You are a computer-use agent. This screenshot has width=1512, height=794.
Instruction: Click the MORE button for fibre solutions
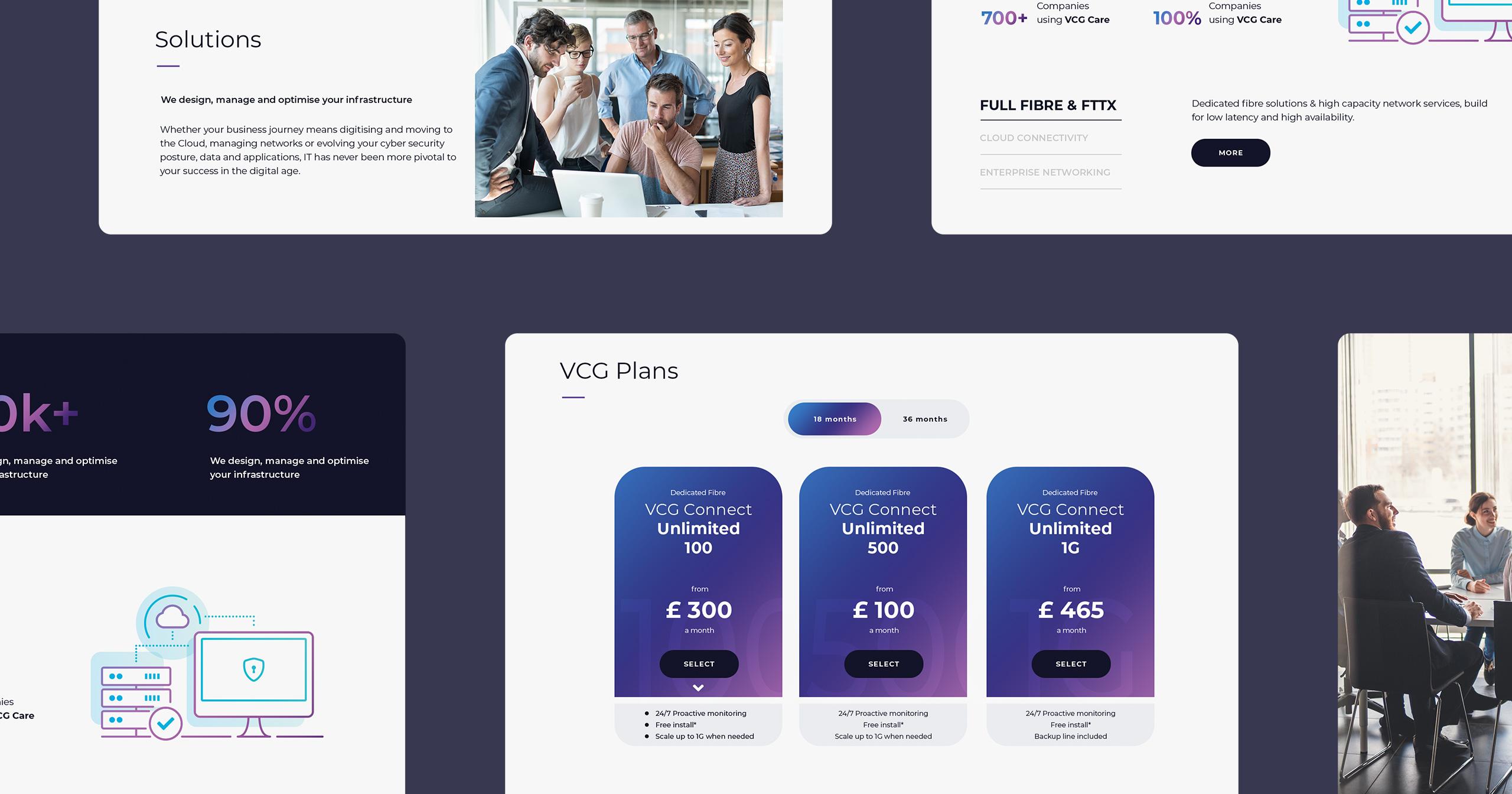coord(1229,152)
